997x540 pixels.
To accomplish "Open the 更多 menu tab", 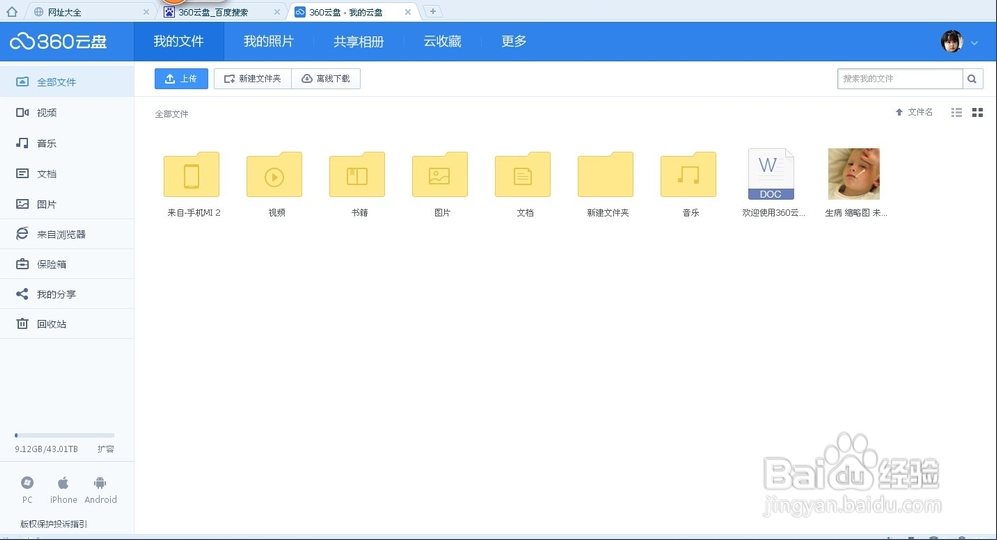I will [514, 41].
